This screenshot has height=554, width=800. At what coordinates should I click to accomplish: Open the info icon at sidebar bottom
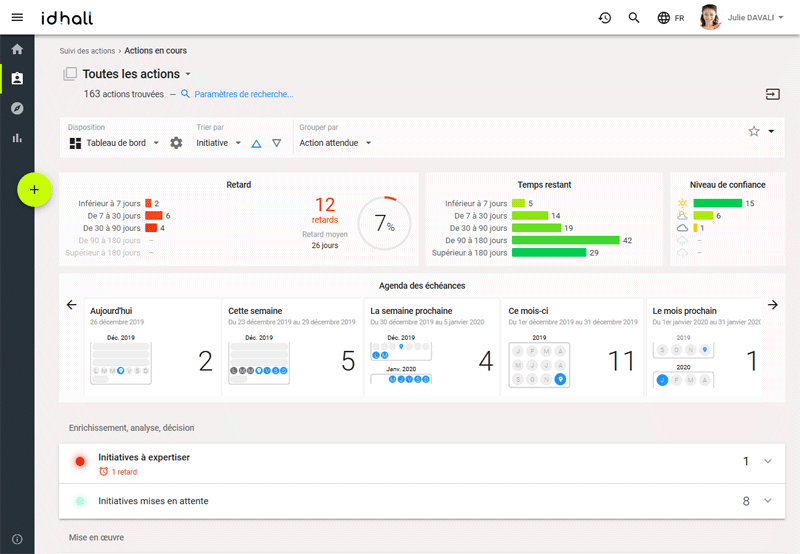tap(17, 539)
